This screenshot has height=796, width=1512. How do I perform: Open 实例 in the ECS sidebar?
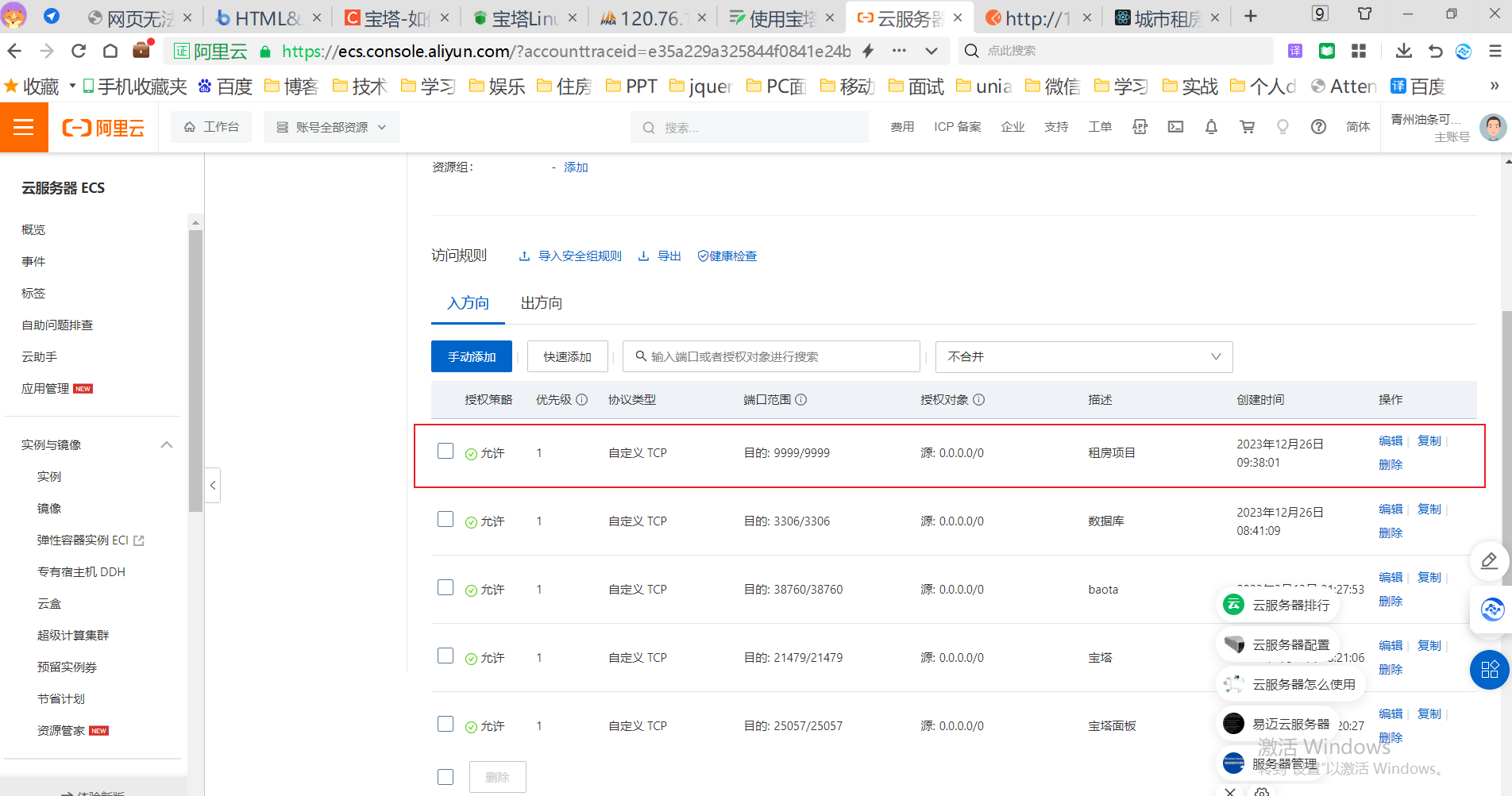(x=49, y=476)
